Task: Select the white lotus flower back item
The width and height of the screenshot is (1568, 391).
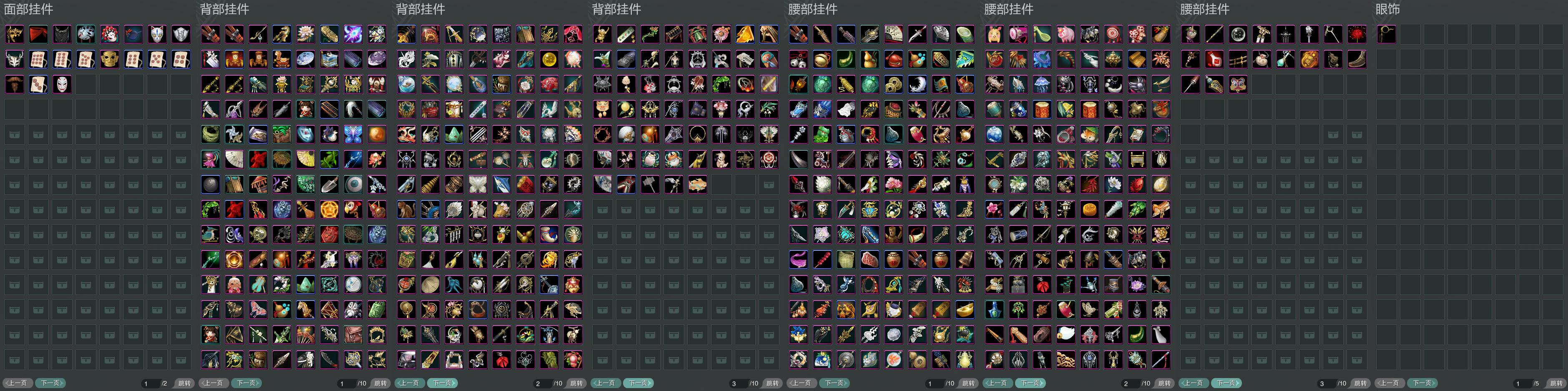Action: 306,34
